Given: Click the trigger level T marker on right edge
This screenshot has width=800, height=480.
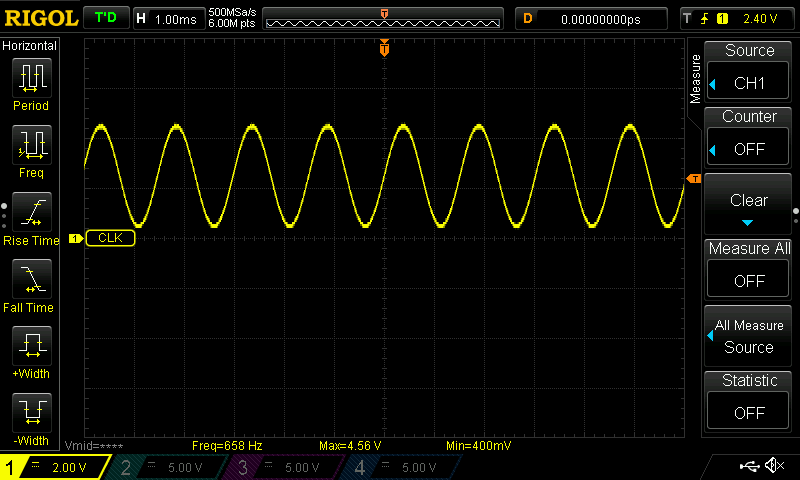Looking at the screenshot, I should click(x=694, y=179).
